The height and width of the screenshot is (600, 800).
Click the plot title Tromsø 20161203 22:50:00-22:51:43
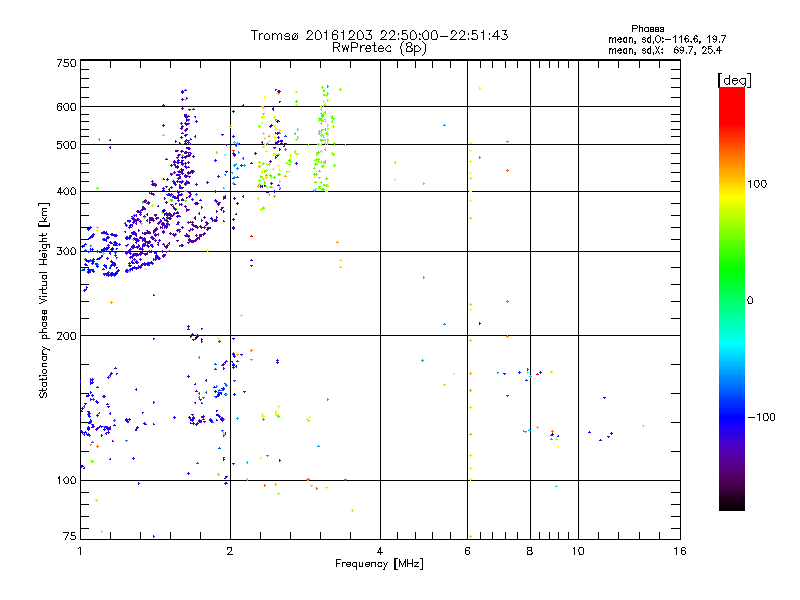tap(379, 35)
